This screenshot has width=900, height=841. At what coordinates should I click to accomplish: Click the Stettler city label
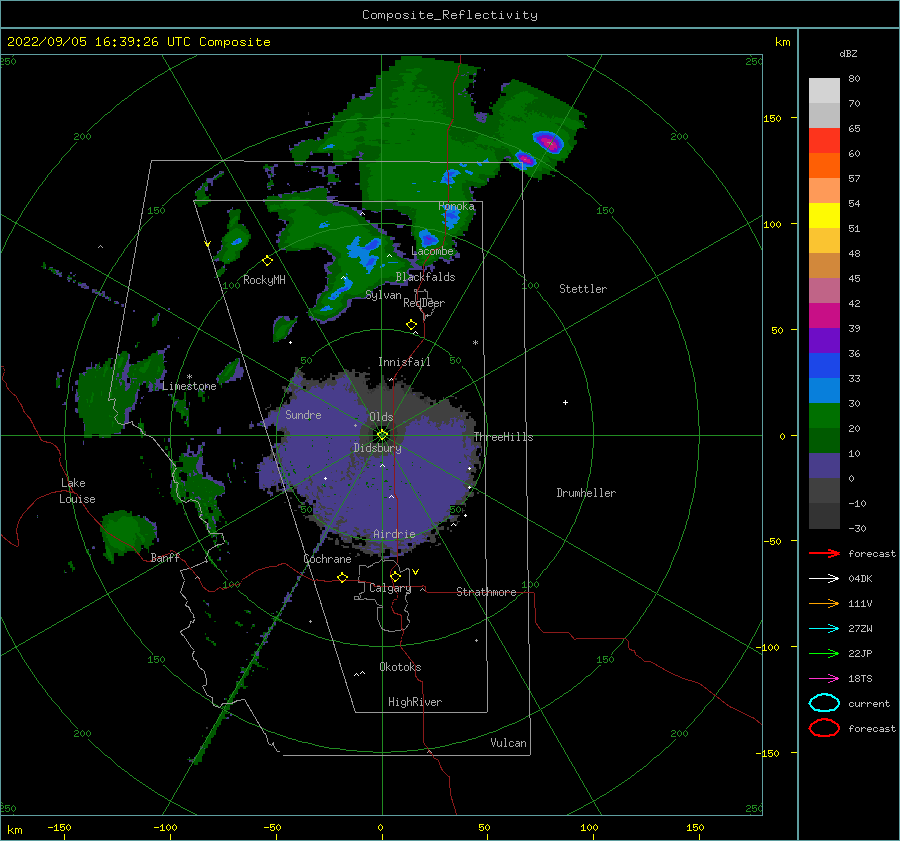(583, 289)
